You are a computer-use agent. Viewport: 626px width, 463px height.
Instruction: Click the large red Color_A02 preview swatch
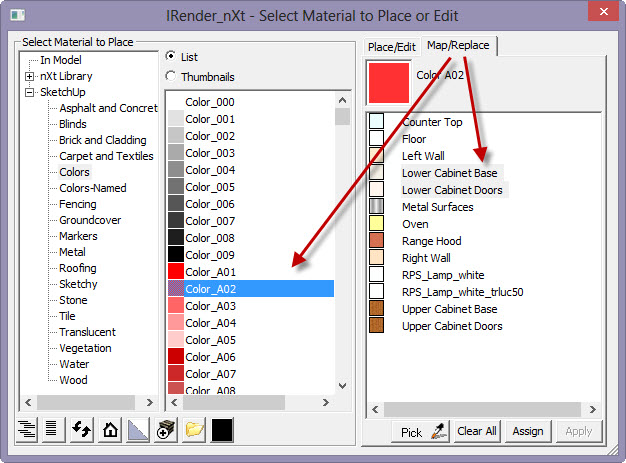389,82
